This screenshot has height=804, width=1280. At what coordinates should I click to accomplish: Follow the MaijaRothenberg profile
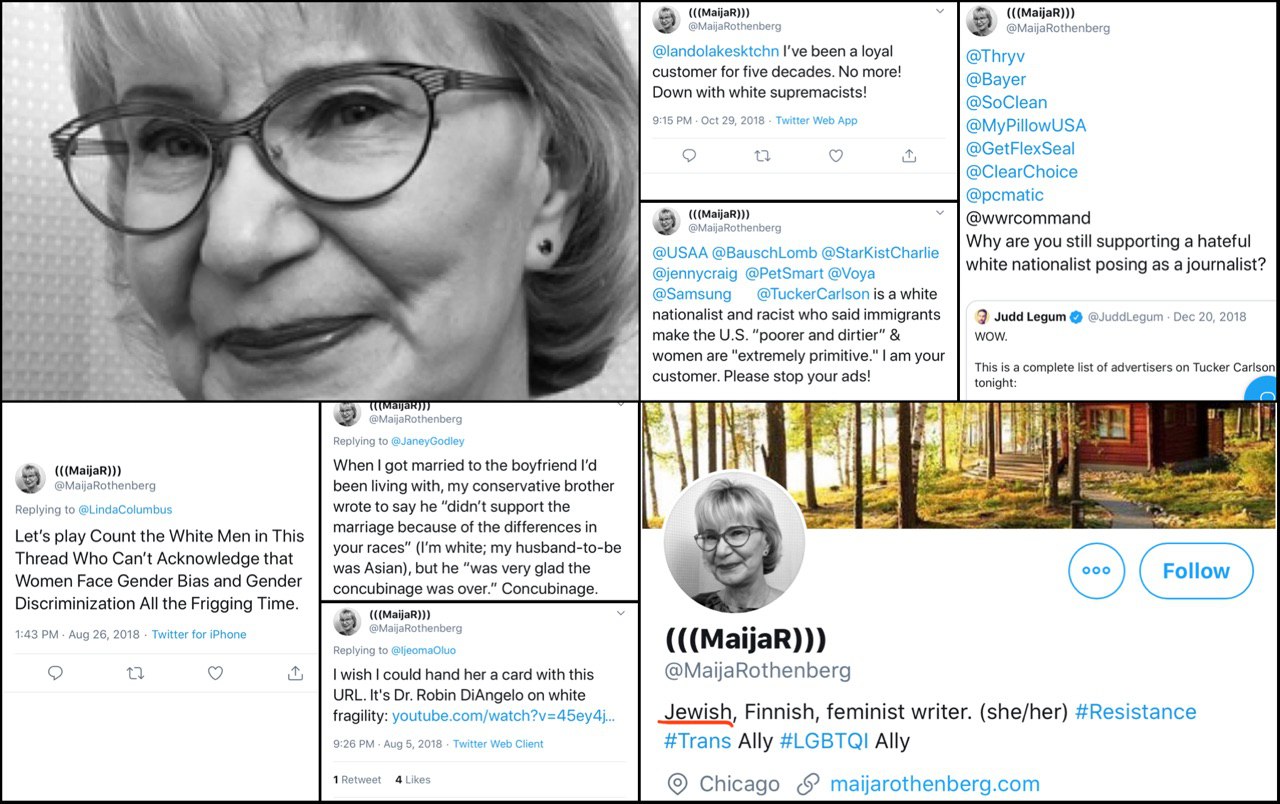1196,571
